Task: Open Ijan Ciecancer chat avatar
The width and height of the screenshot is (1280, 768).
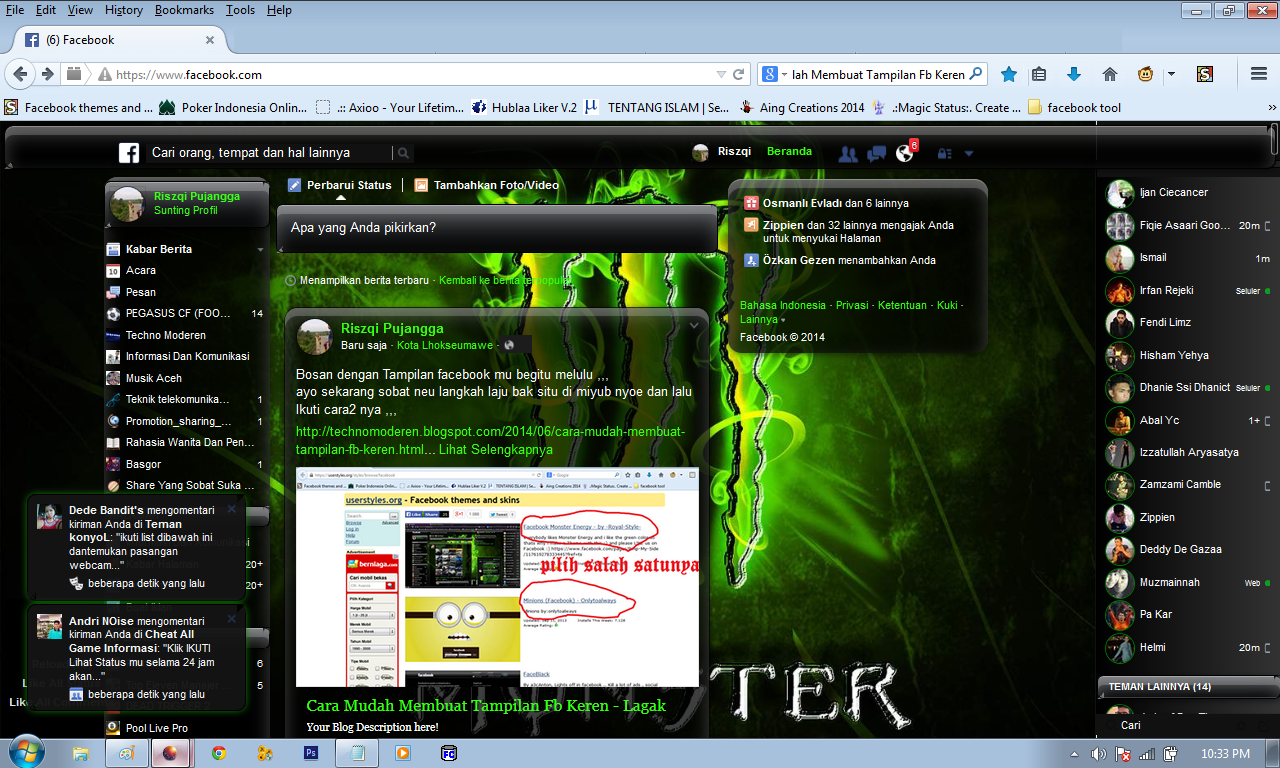Action: pyautogui.click(x=1119, y=193)
